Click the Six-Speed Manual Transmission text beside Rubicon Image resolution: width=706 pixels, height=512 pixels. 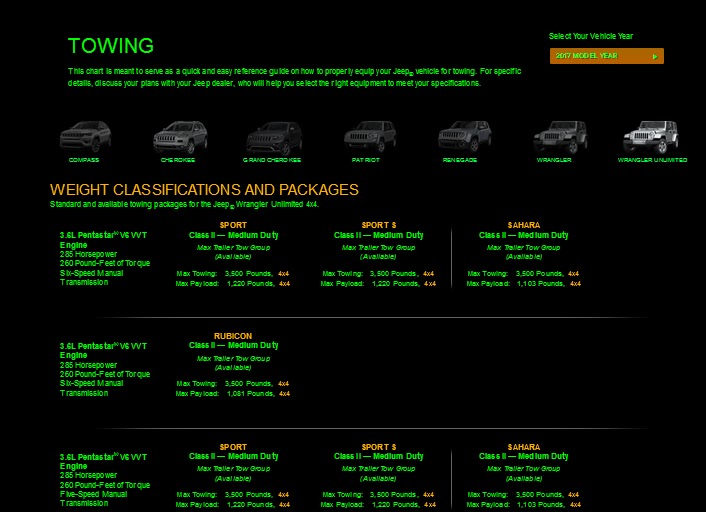(91, 388)
